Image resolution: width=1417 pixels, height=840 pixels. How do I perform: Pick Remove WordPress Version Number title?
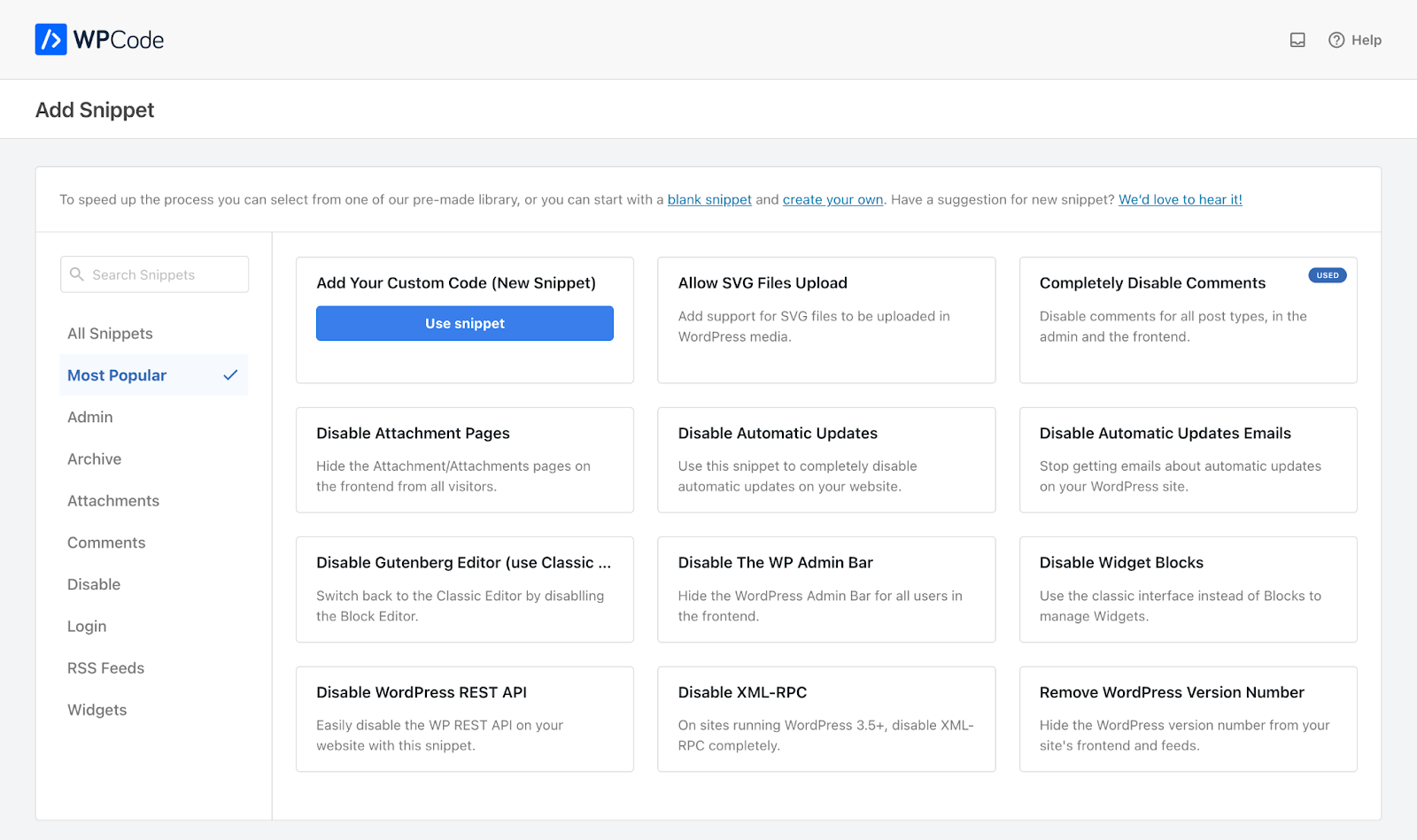(1172, 692)
